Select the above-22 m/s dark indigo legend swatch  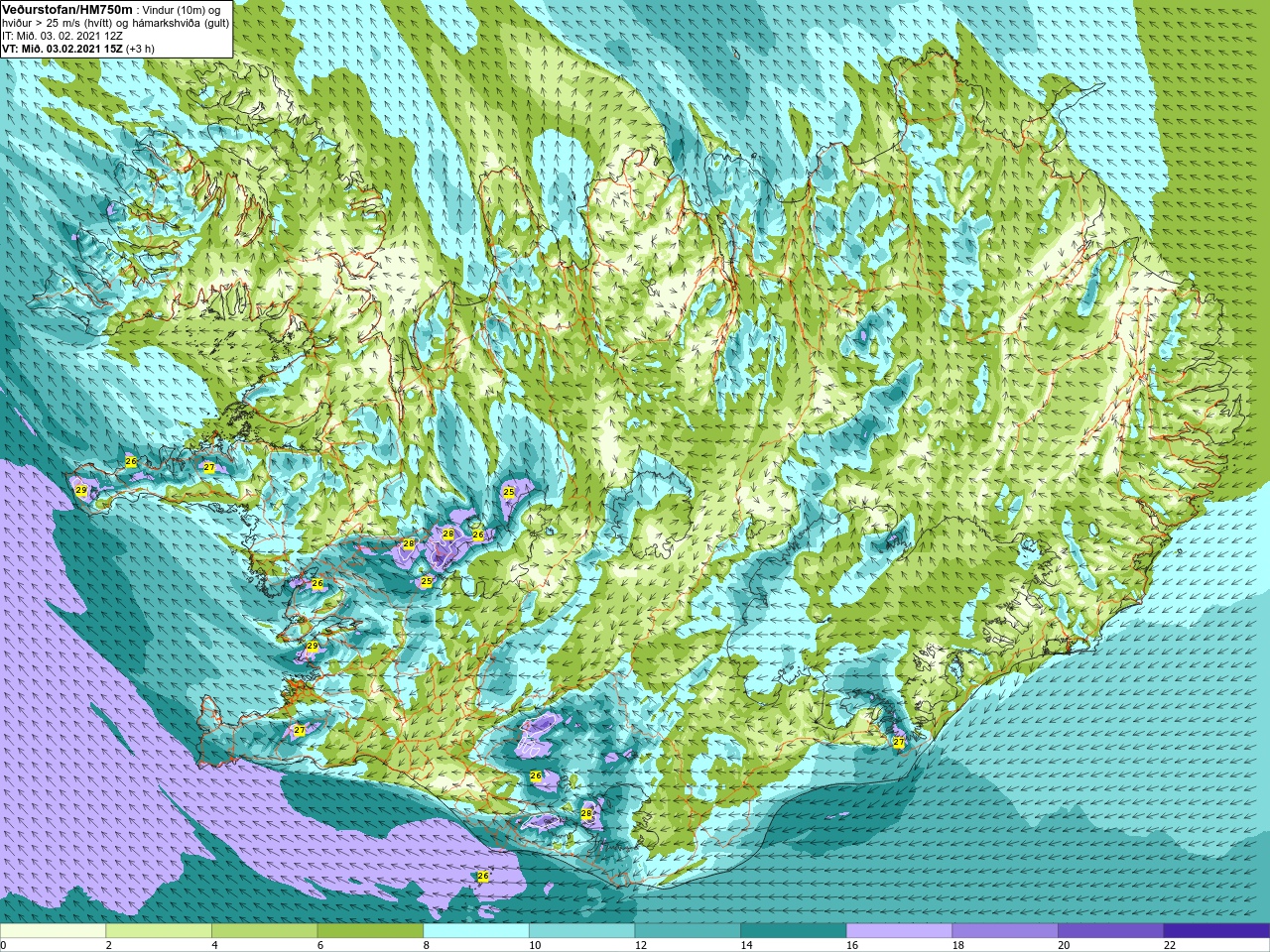pyautogui.click(x=1216, y=931)
